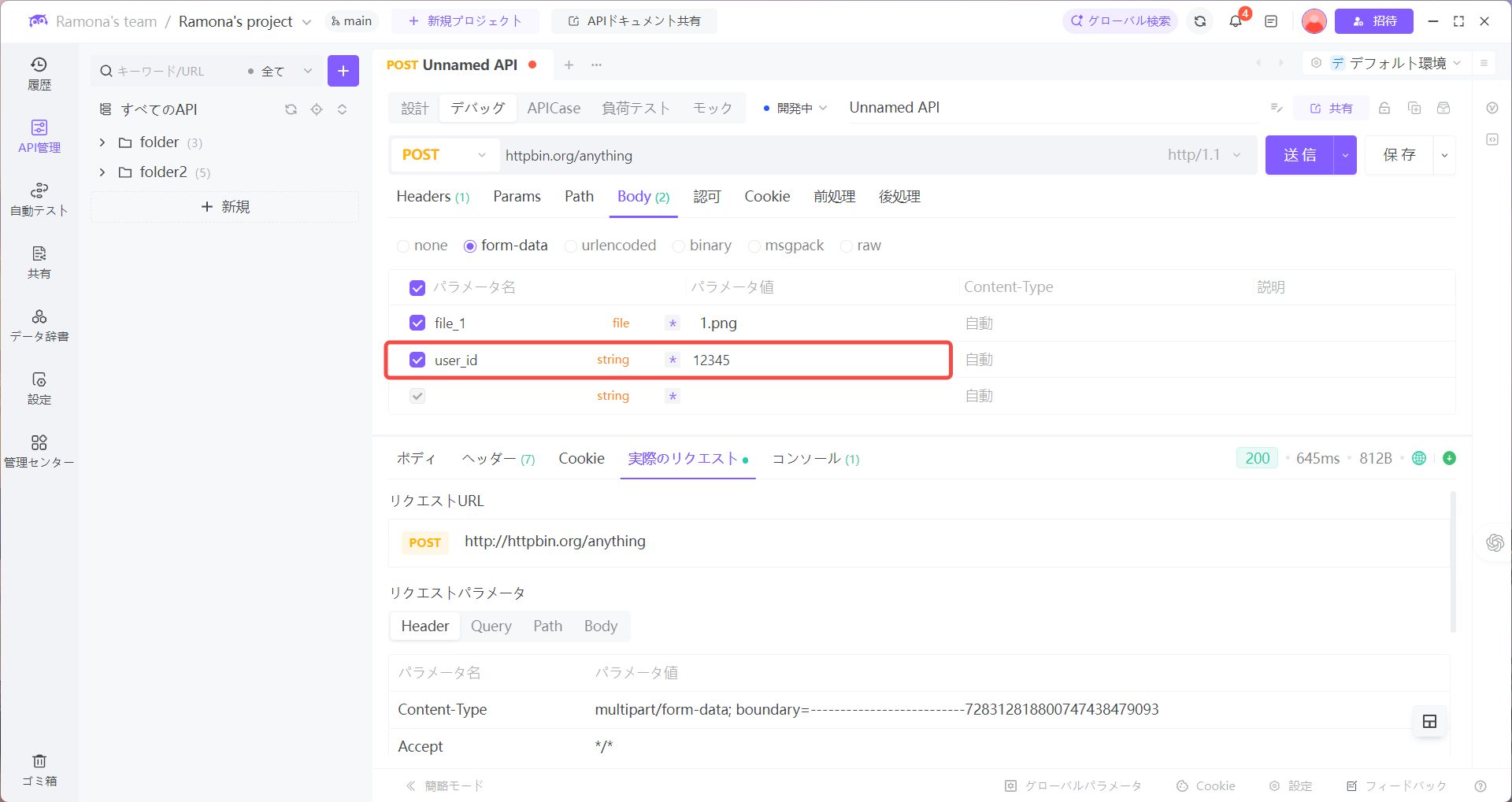Open the 管理センター sidebar panel

[x=39, y=451]
